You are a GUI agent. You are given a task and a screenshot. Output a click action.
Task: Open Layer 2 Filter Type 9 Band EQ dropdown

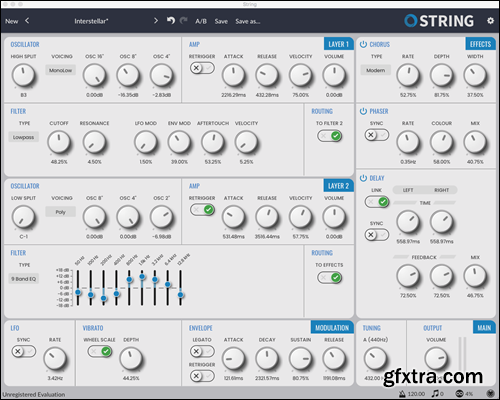(x=24, y=279)
